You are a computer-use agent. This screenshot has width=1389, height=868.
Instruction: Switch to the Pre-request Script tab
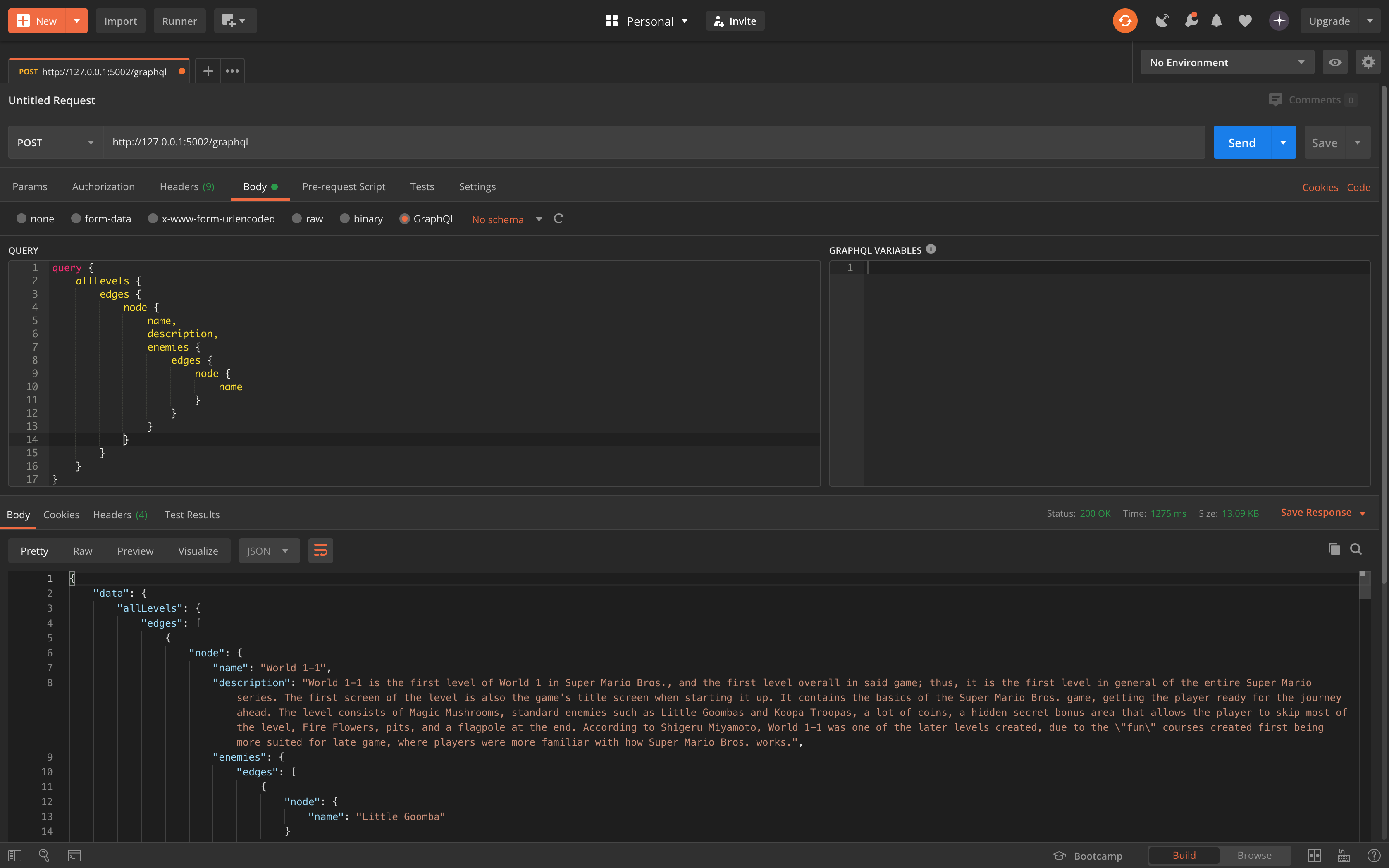pos(343,186)
